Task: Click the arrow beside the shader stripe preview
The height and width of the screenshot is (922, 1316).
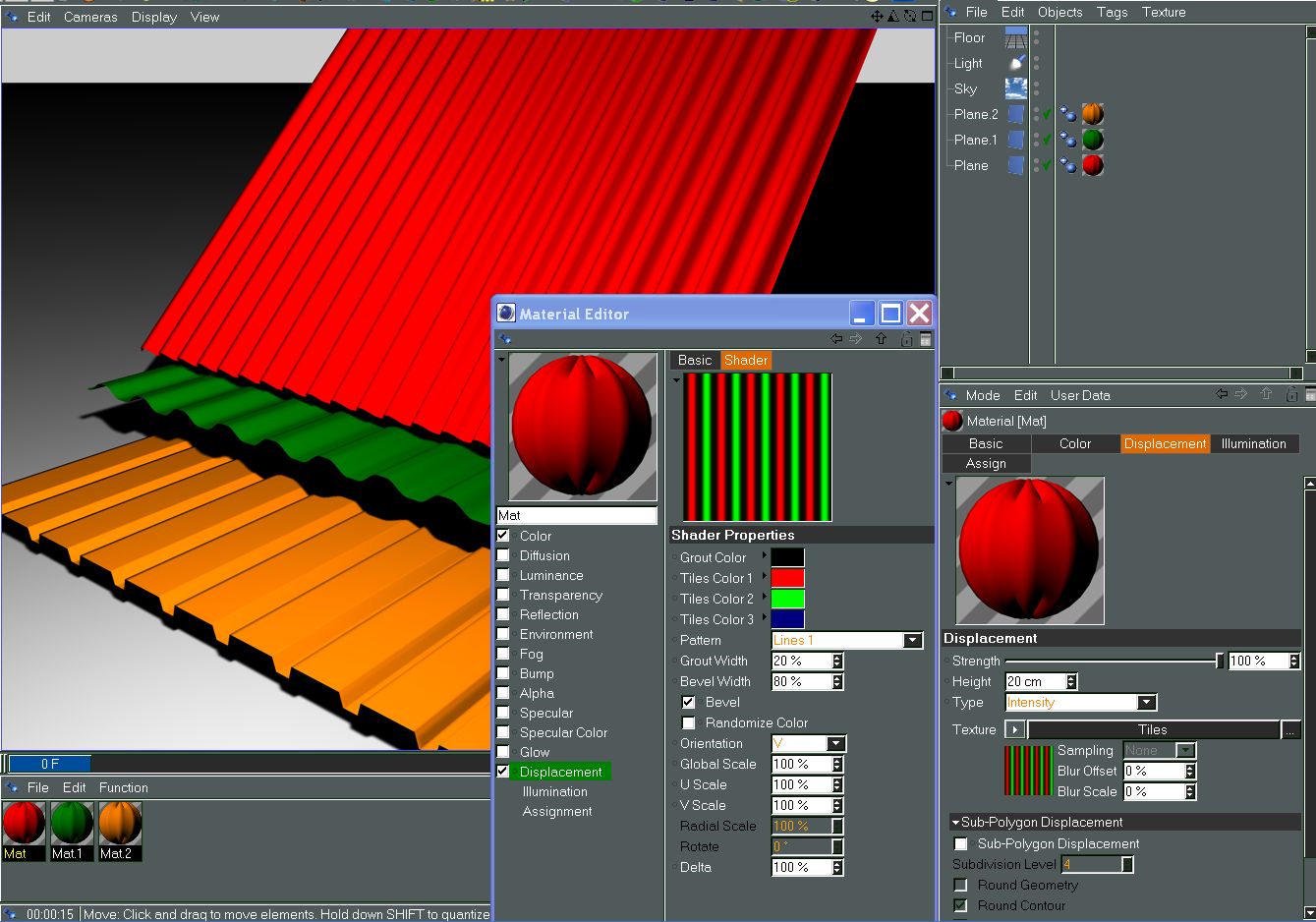Action: pos(676,379)
